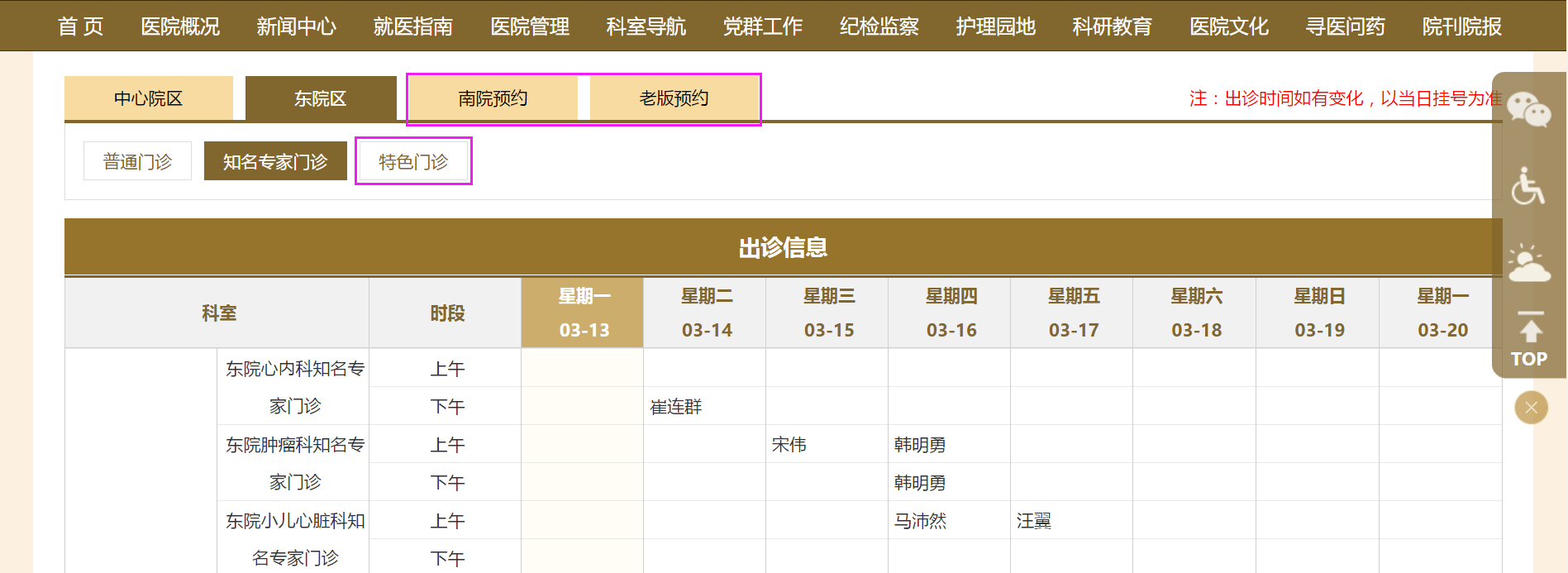Viewport: 1568px width, 573px height.
Task: Click the TOP back-to-top arrow
Action: coord(1529,341)
